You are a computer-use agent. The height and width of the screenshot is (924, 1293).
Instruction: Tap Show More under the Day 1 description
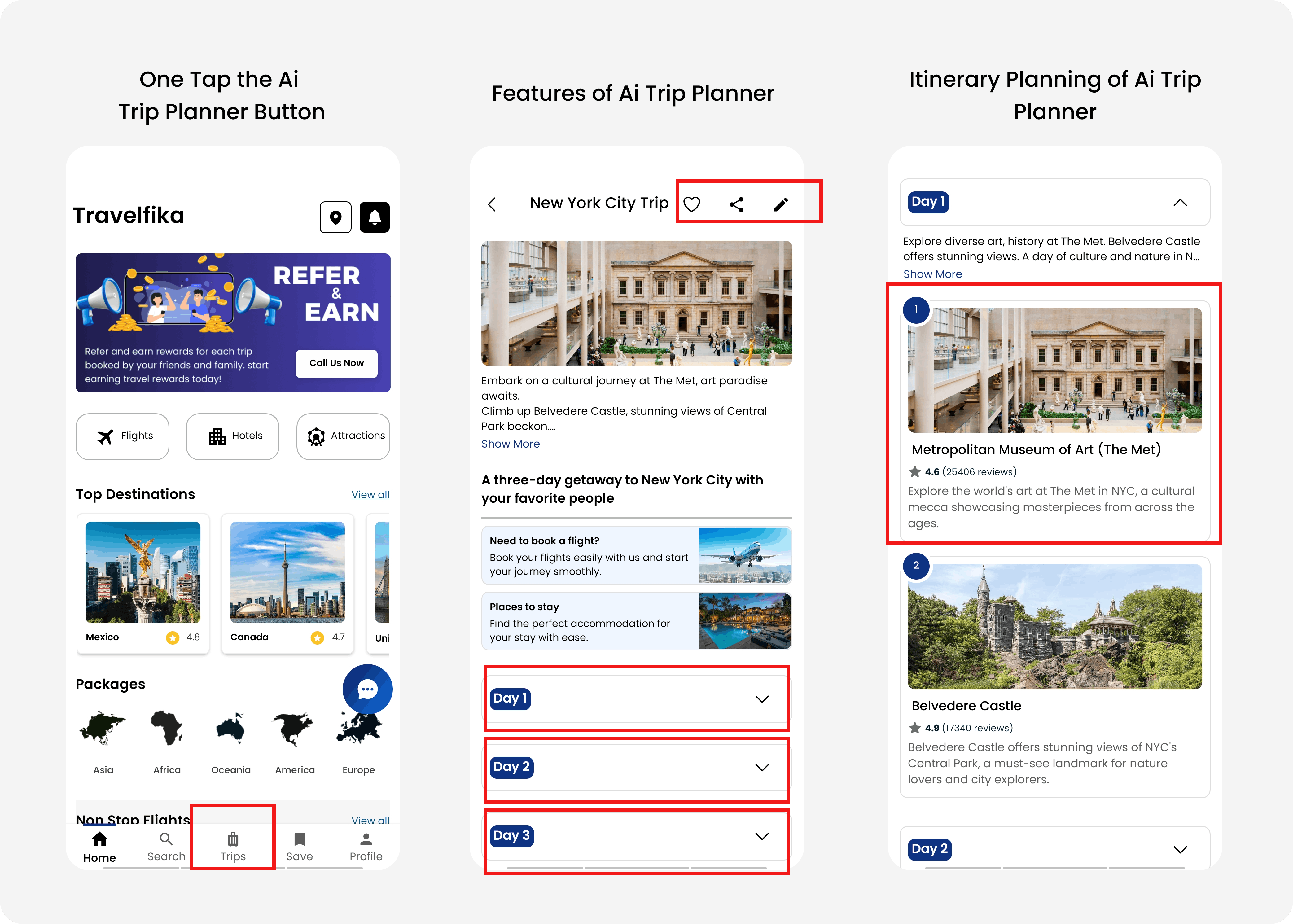click(x=932, y=274)
